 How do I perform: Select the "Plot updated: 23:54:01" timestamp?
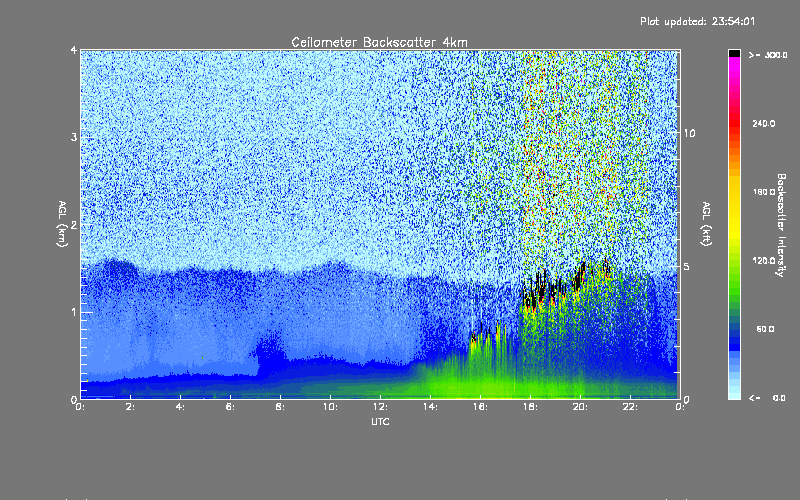[x=697, y=21]
